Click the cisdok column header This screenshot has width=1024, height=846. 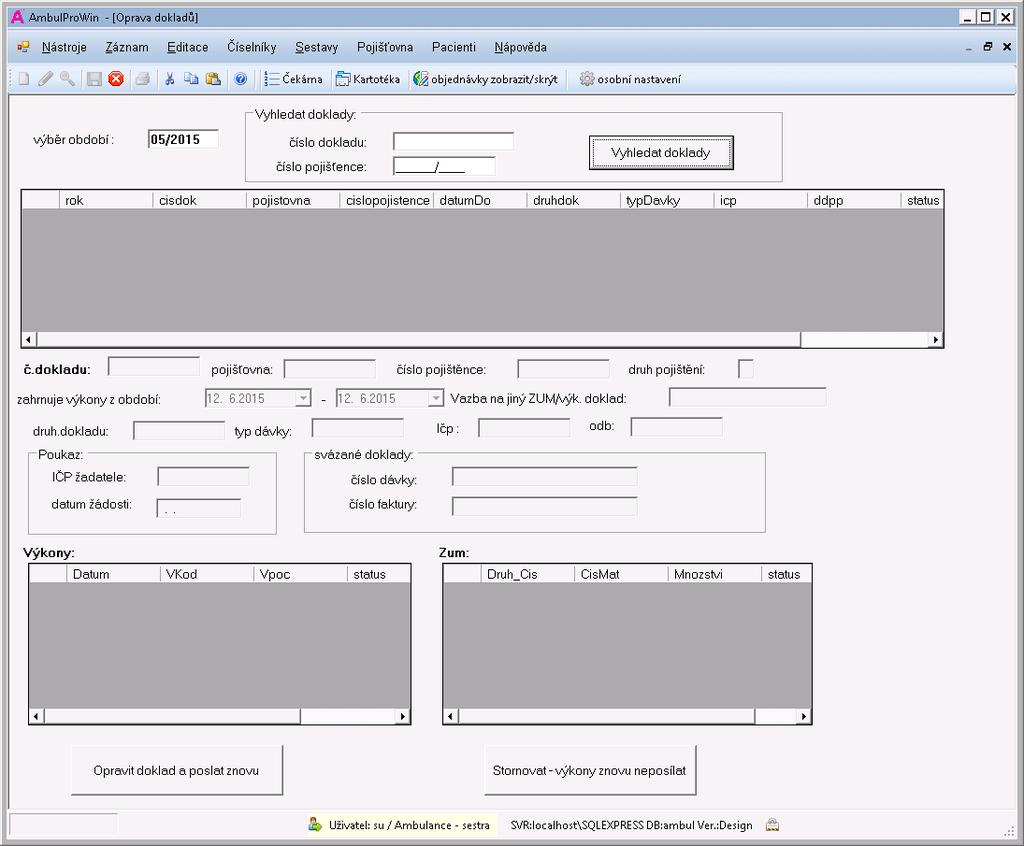(199, 201)
